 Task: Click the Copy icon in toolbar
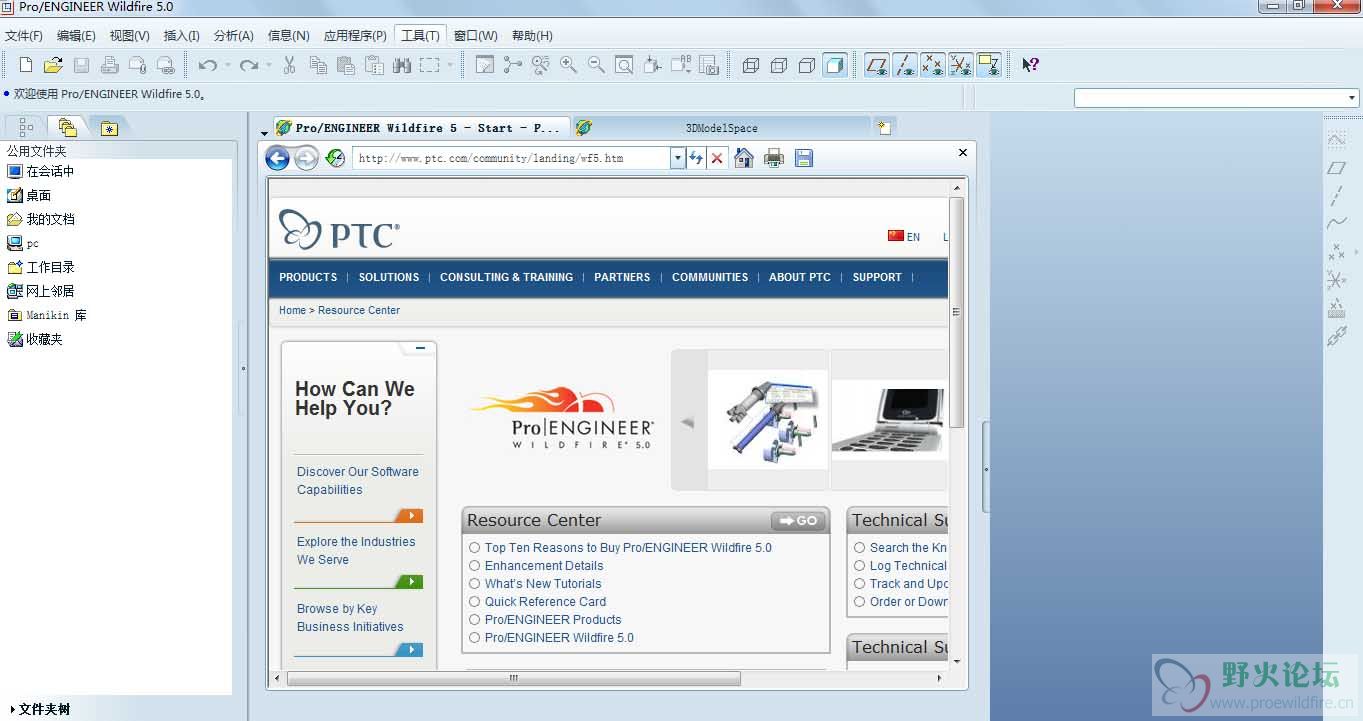pos(318,65)
